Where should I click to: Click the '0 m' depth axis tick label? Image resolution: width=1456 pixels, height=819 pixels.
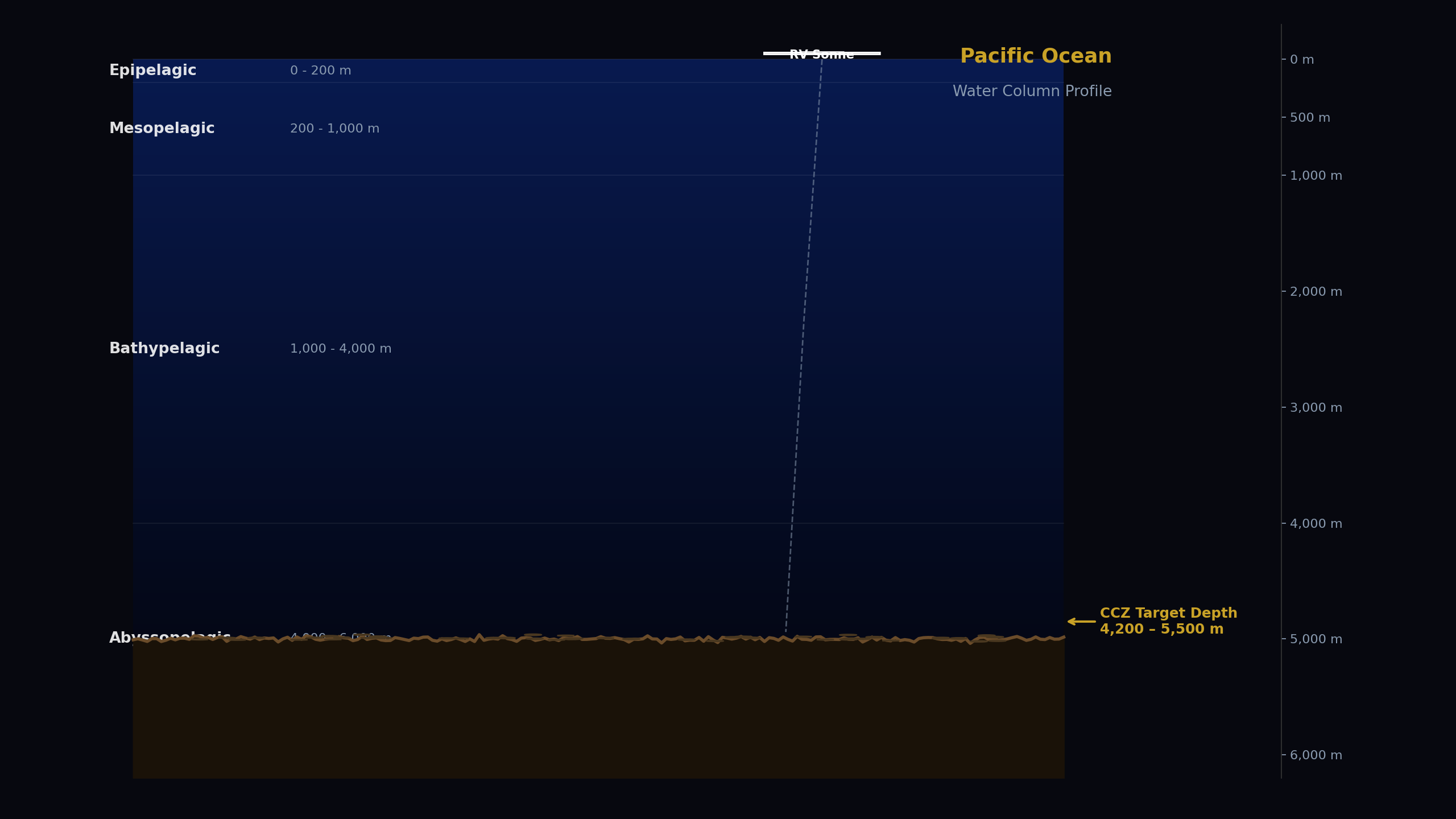(1302, 60)
